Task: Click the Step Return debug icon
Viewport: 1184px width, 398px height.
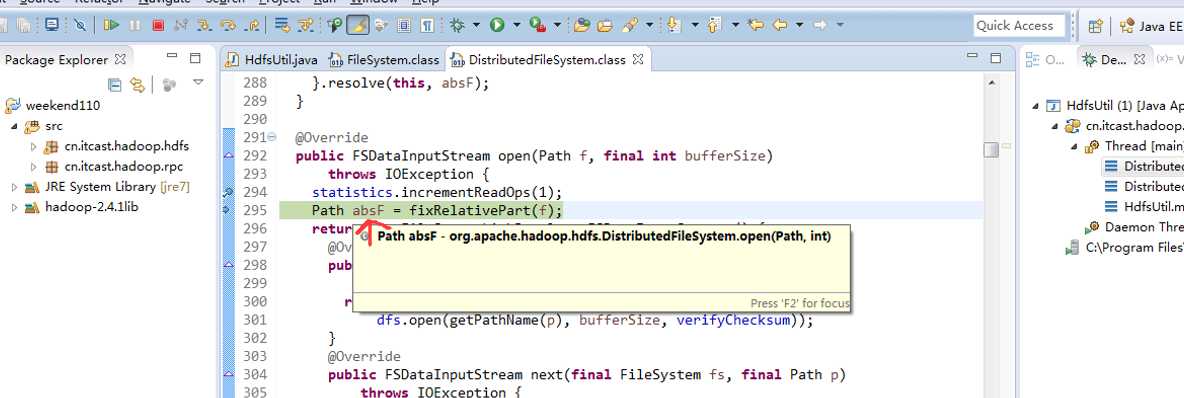Action: (252, 25)
